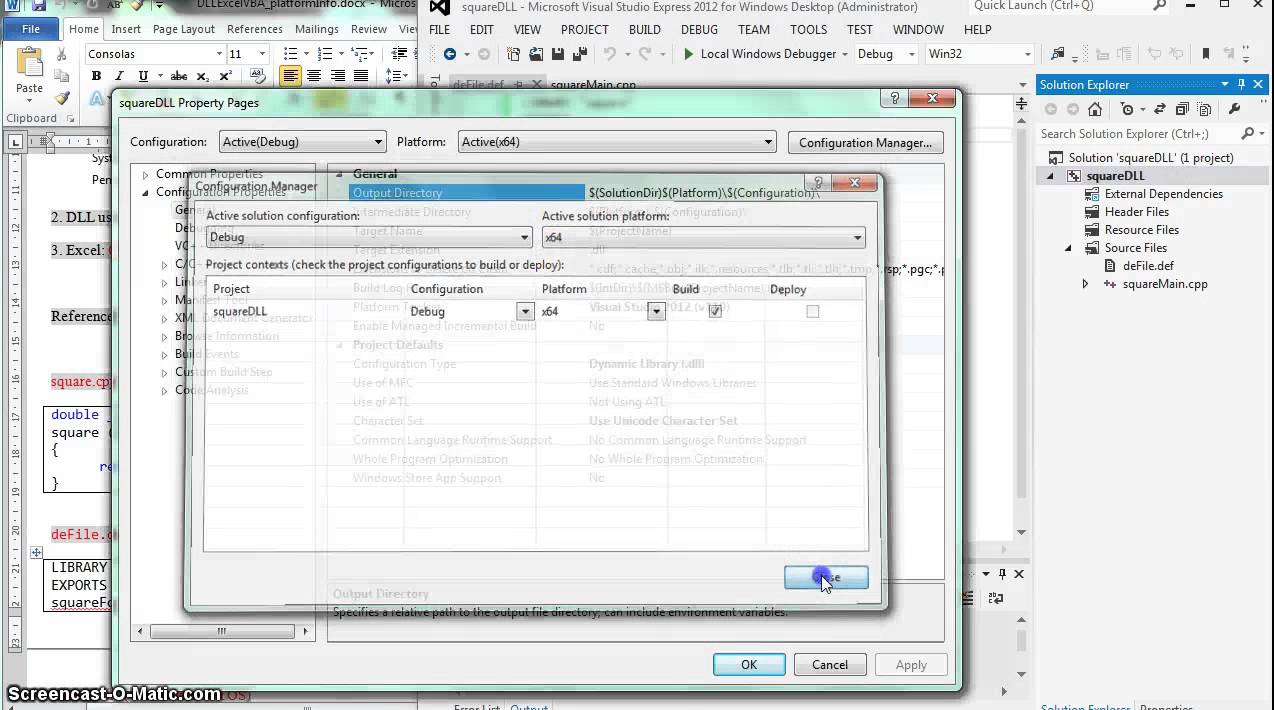Screen dimensions: 1274x710
Task: Open squareDLL project Configuration dropdown
Action: point(525,311)
